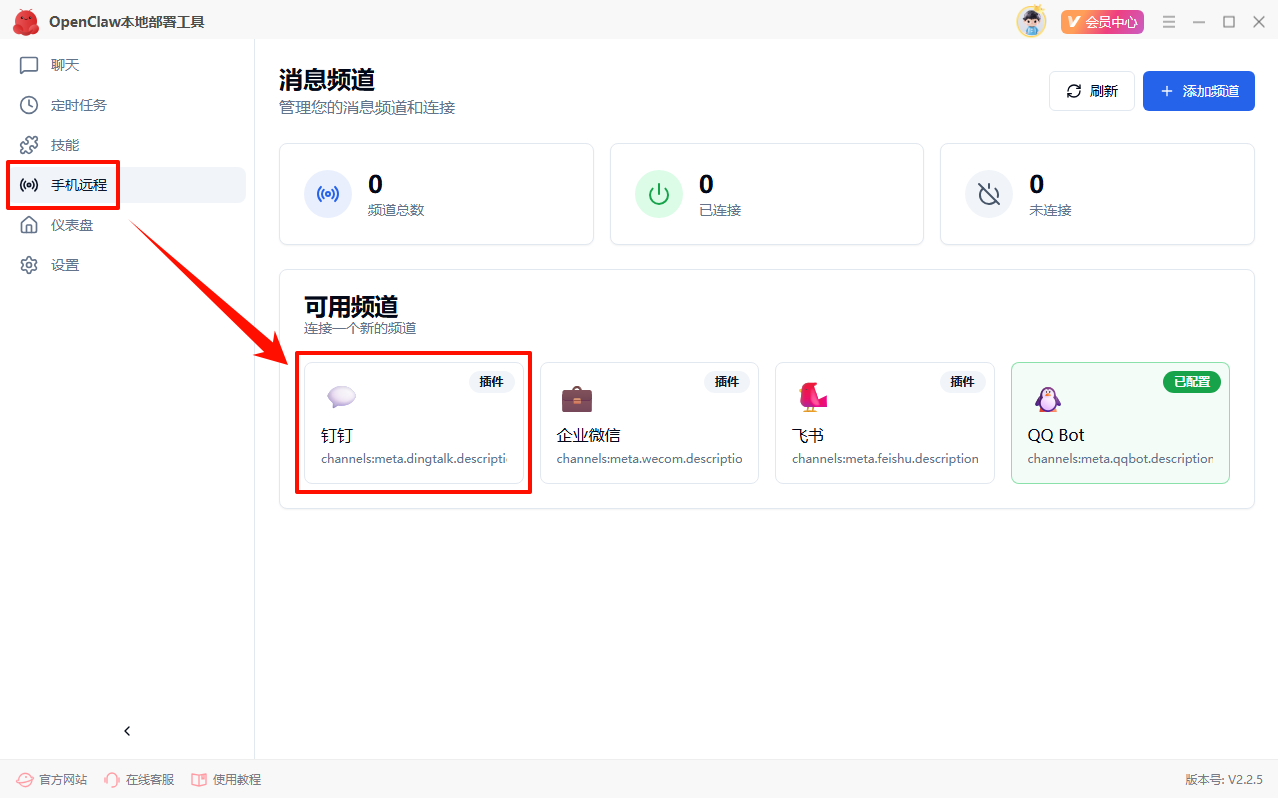
Task: Open the 聊天 chat sidebar item
Action: coord(64,65)
